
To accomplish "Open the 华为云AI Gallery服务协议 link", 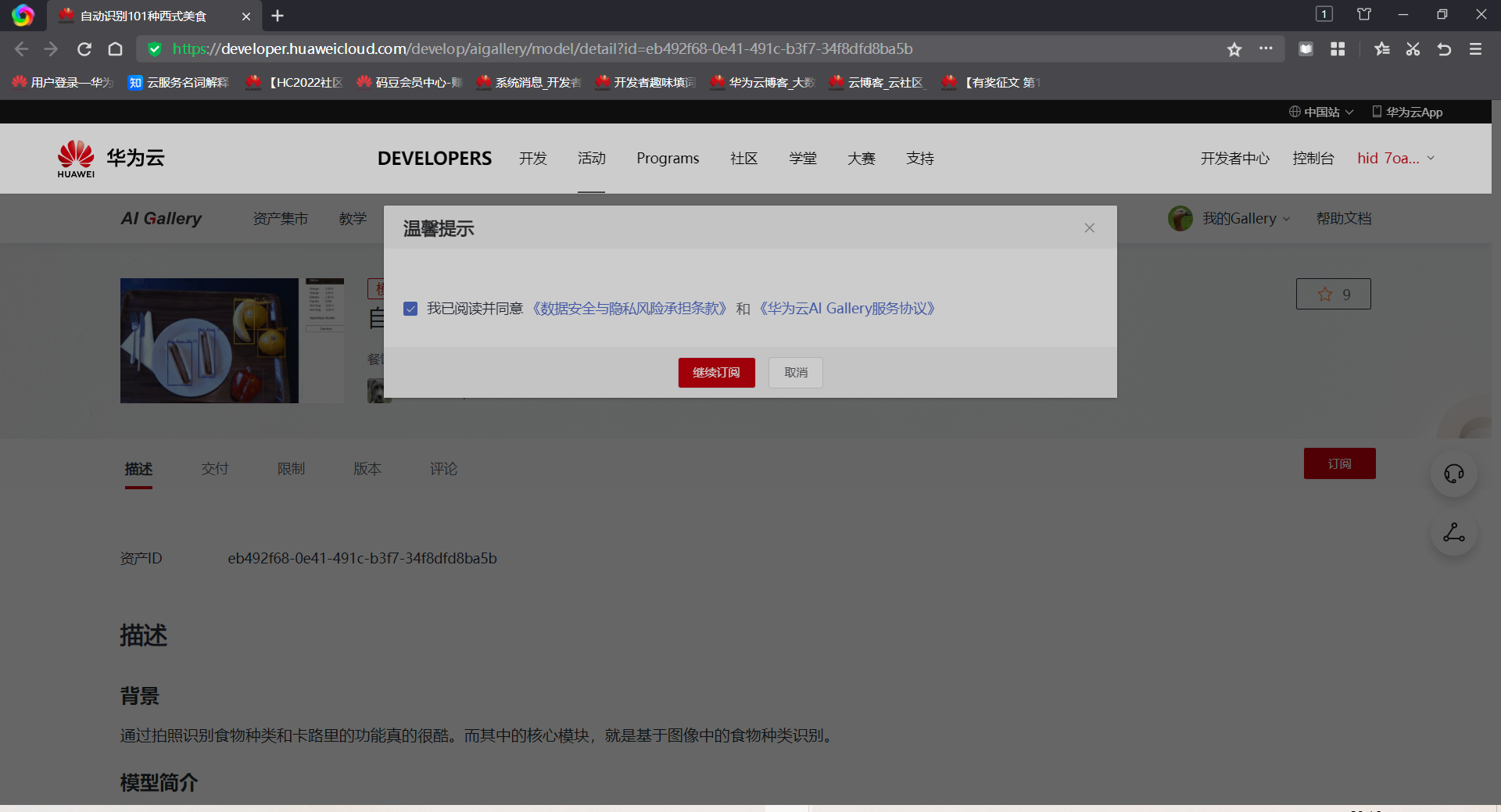I will click(847, 309).
